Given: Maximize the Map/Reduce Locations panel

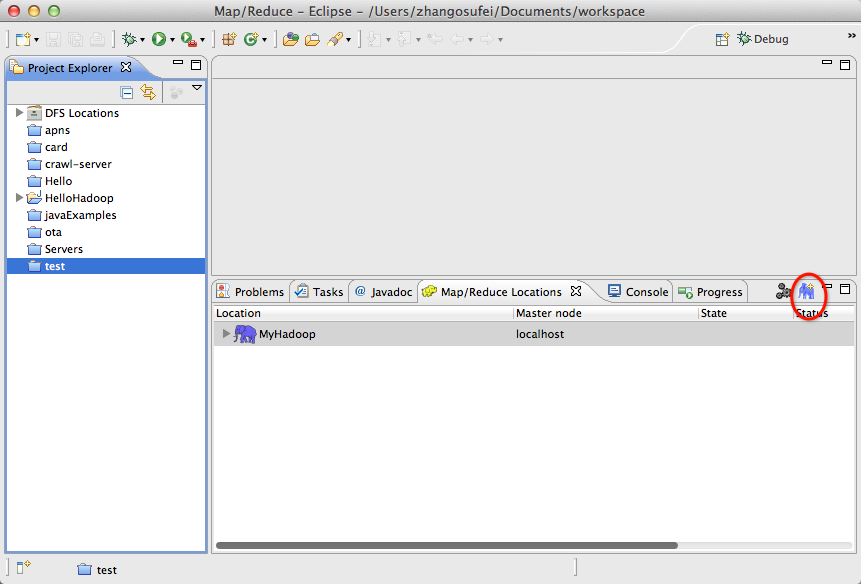Looking at the screenshot, I should click(x=845, y=289).
